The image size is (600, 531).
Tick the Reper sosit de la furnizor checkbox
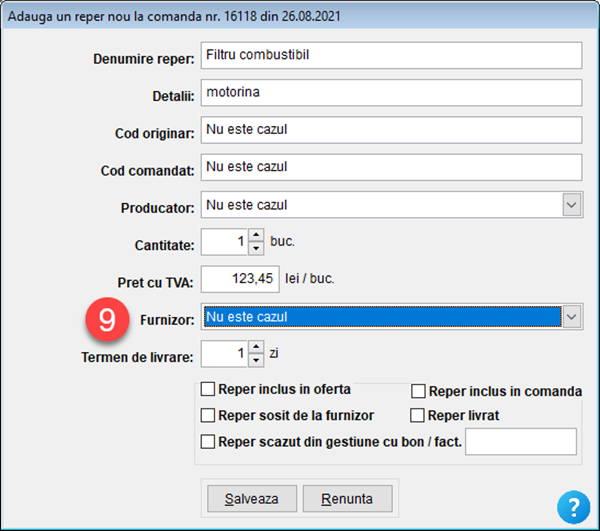[x=208, y=415]
